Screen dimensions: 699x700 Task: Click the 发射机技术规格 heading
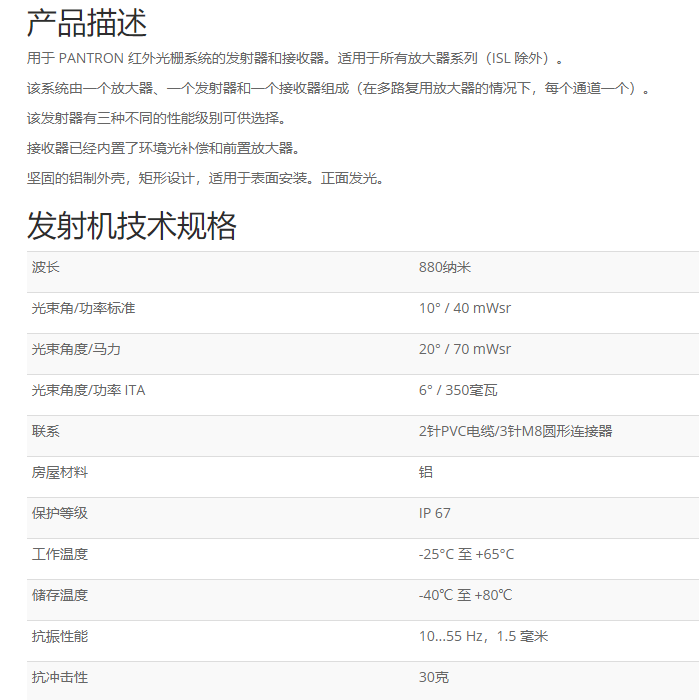coord(131,226)
